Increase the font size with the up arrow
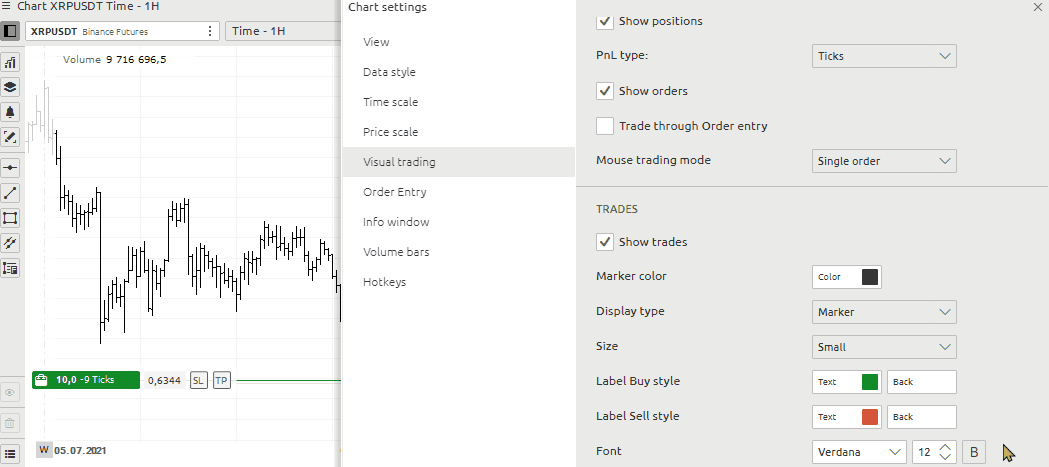 coord(945,447)
